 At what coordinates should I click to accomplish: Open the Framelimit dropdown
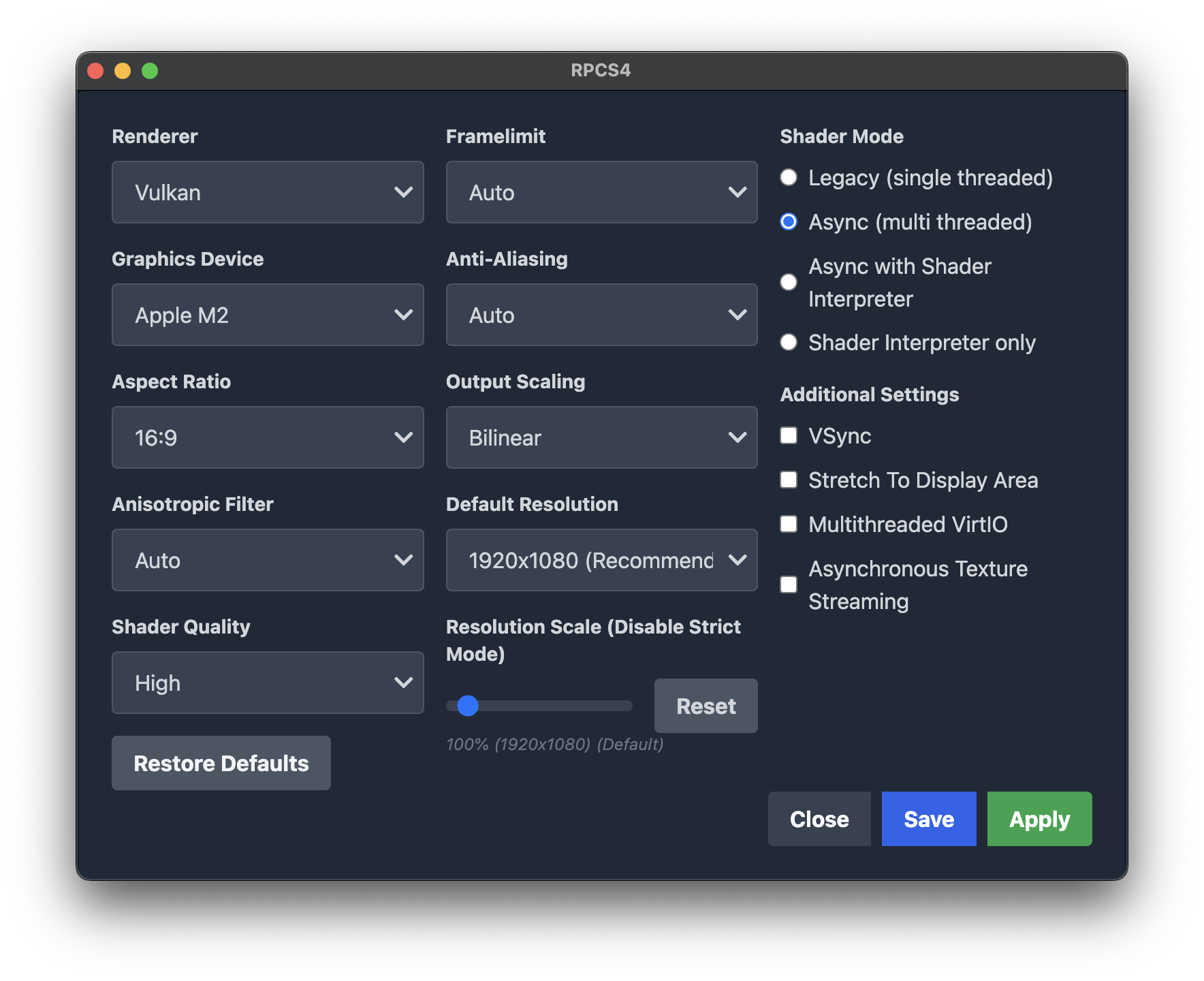[601, 192]
